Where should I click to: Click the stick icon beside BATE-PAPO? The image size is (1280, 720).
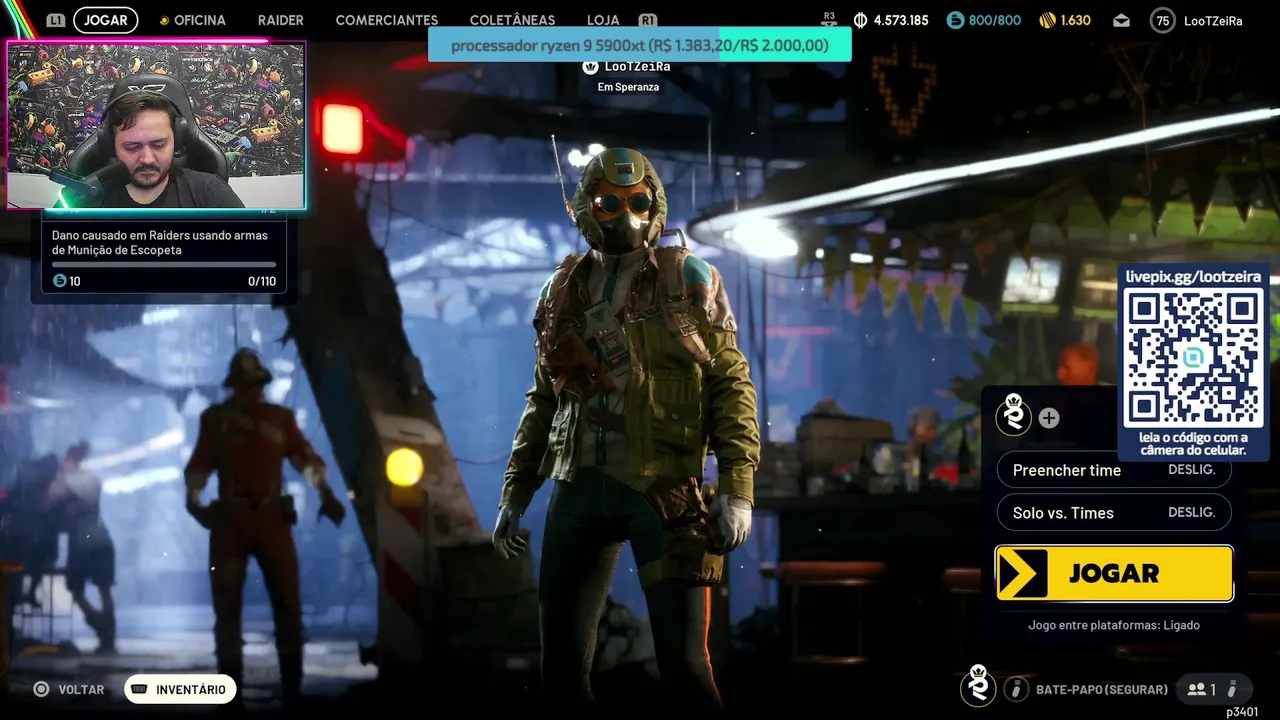1016,689
